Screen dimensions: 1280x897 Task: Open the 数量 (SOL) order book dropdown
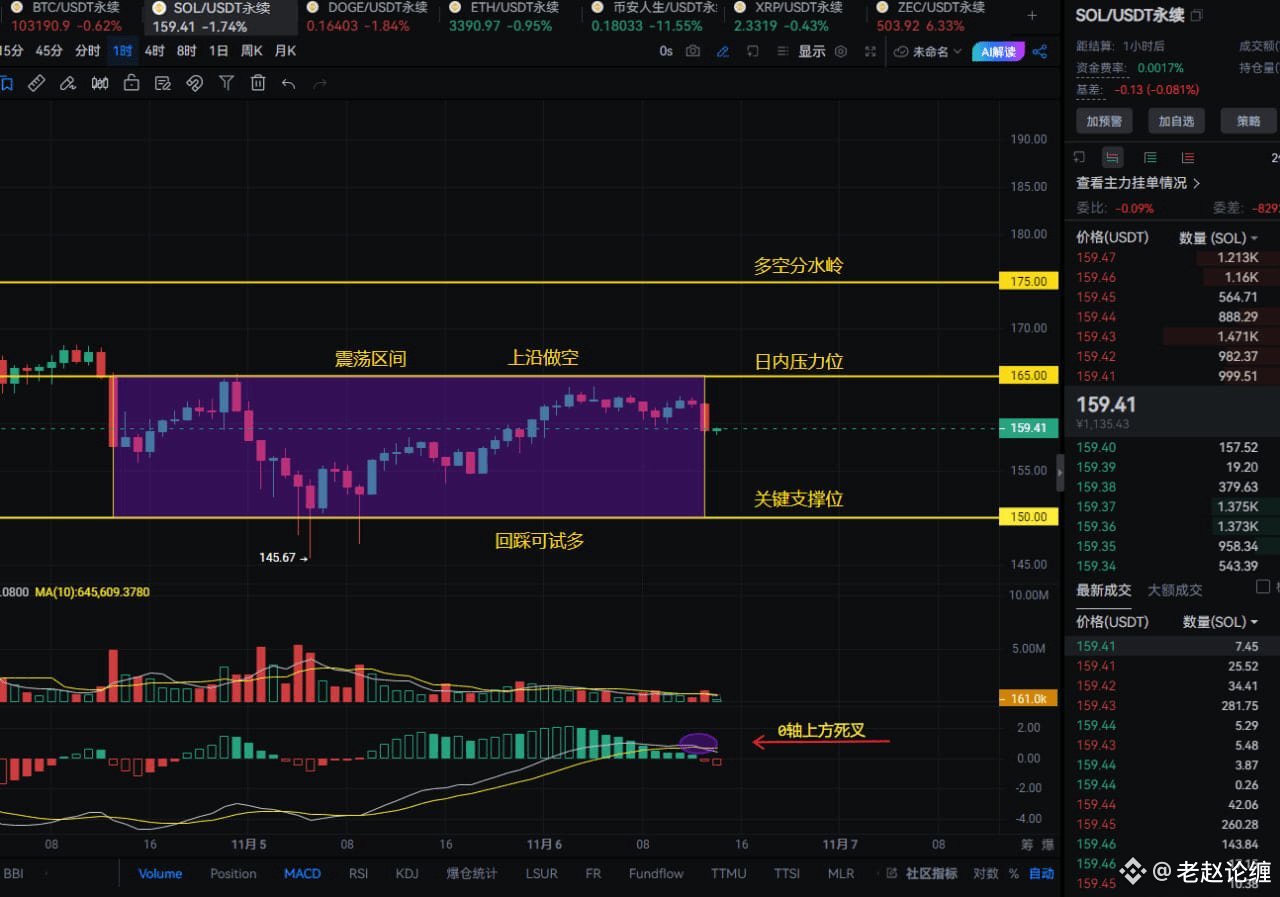[1218, 238]
